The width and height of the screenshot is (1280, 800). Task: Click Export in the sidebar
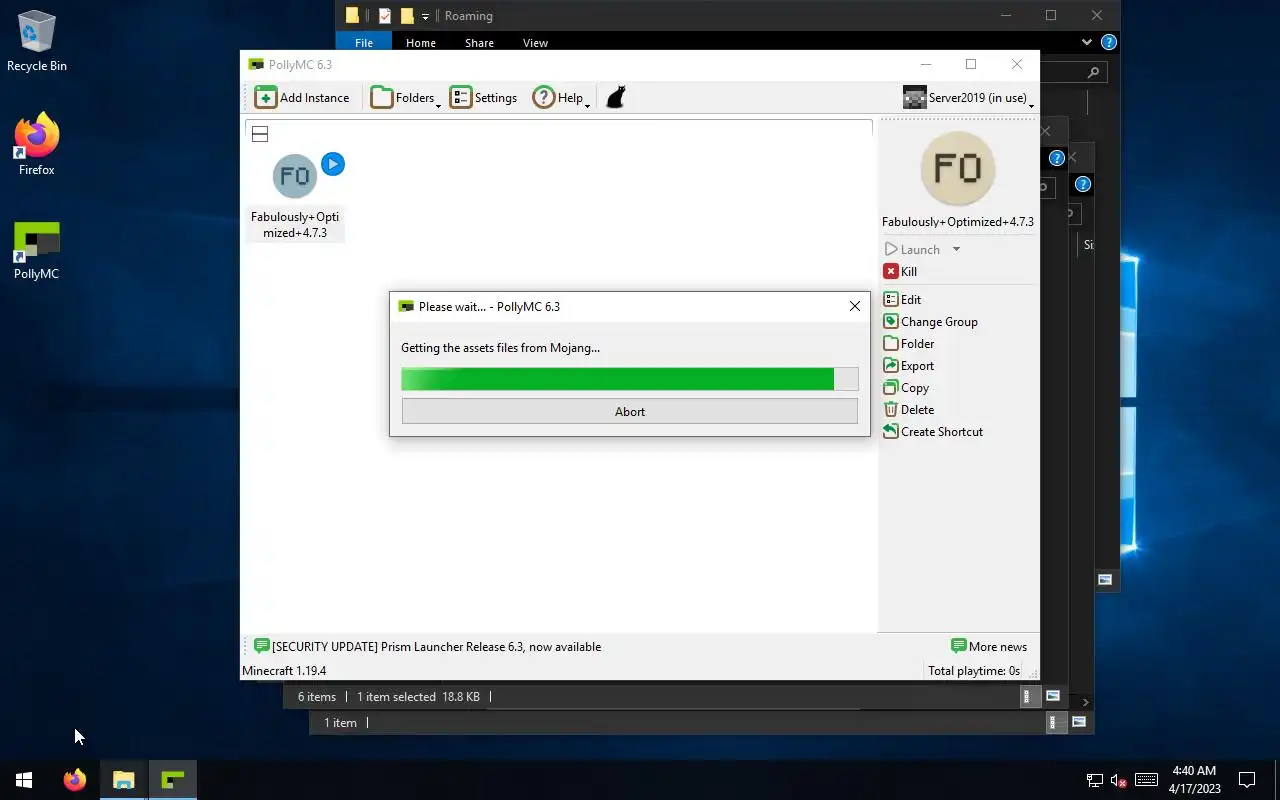[x=908, y=365]
